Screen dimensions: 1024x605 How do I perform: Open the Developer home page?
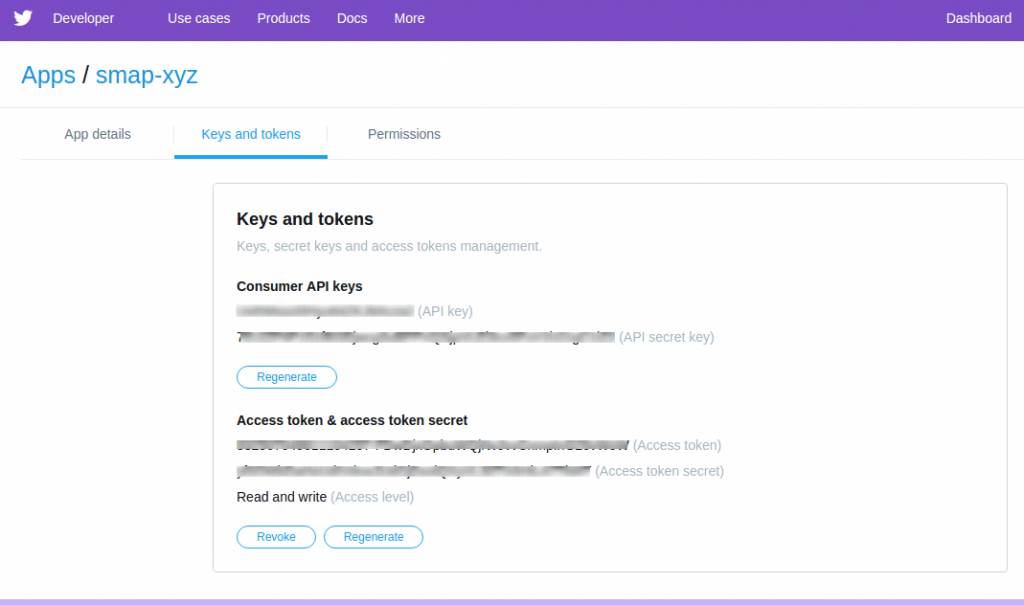83,18
